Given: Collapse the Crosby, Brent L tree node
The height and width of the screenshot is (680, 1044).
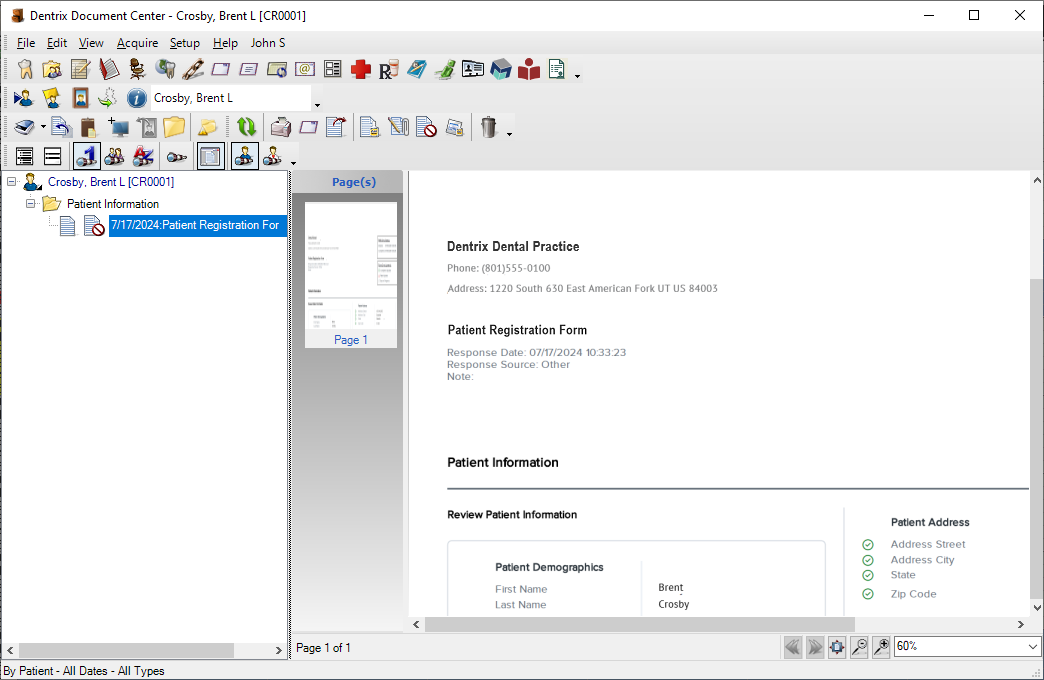Looking at the screenshot, I should point(12,182).
